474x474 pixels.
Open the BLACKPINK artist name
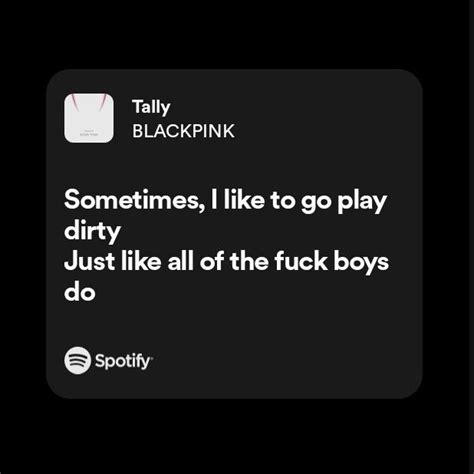coord(183,131)
